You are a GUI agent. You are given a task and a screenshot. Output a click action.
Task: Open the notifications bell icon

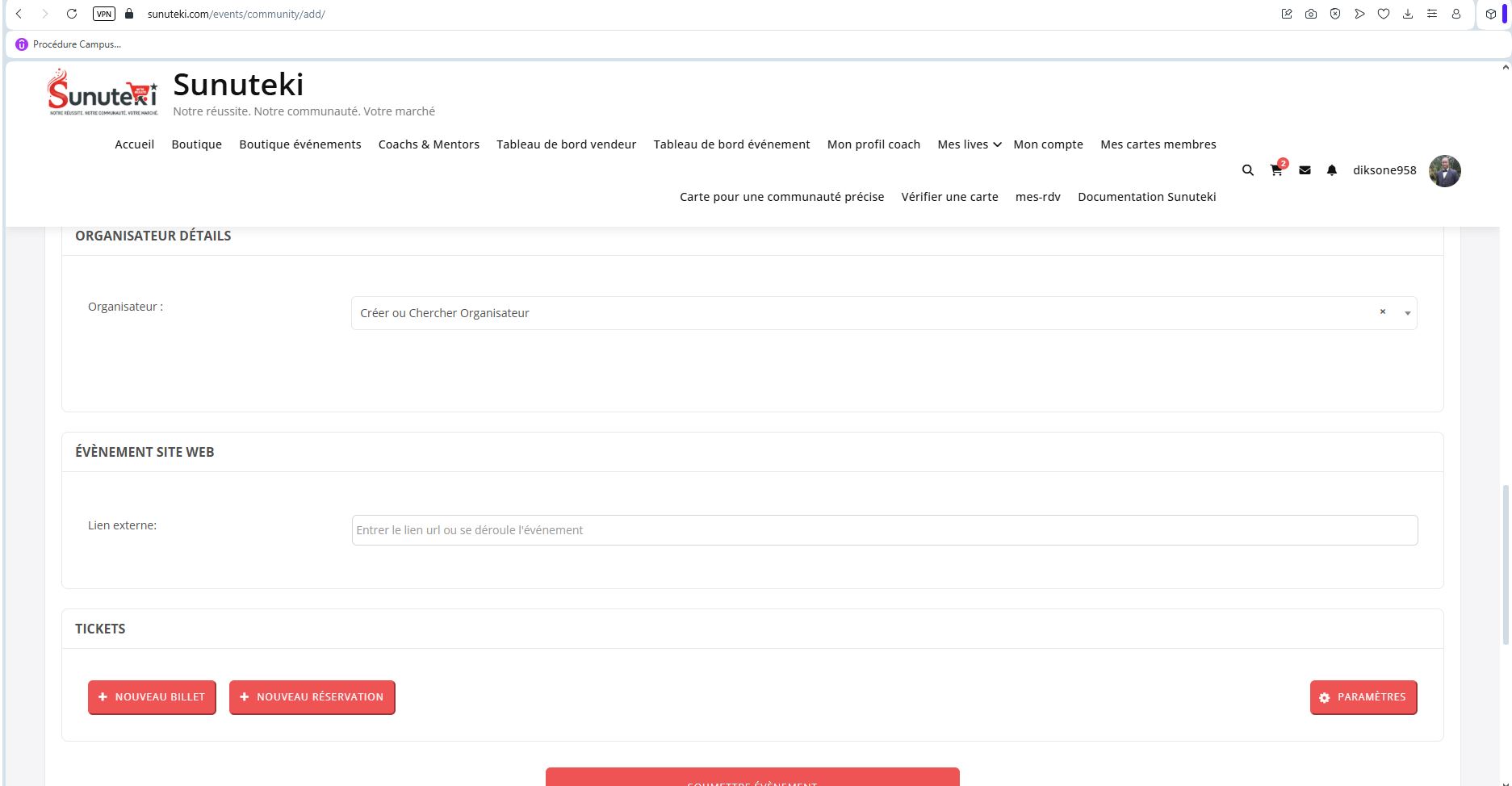tap(1332, 170)
